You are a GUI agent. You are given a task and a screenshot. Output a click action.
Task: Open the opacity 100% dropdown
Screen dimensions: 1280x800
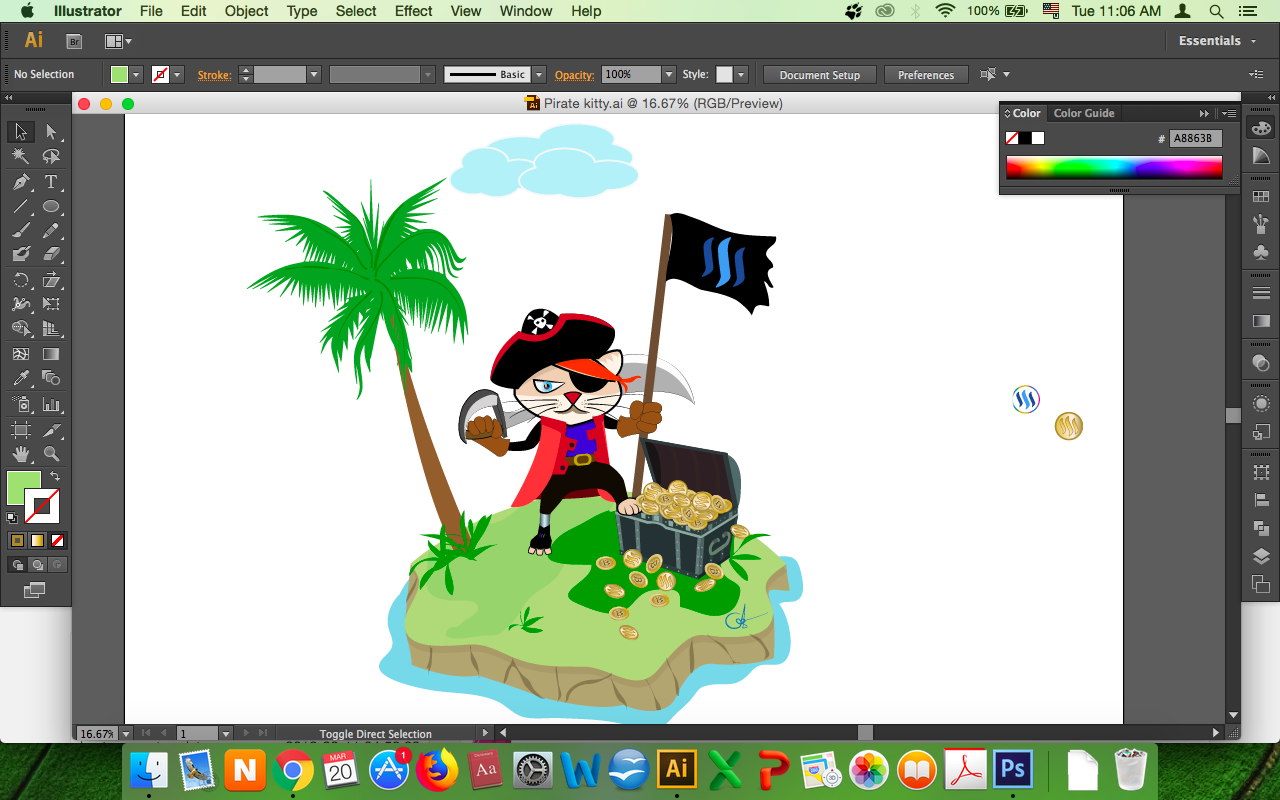pyautogui.click(x=668, y=75)
